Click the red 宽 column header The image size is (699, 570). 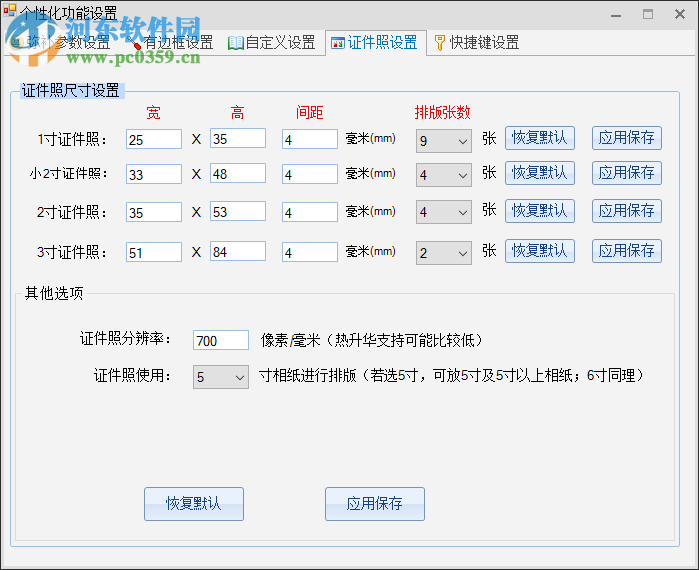click(x=153, y=112)
